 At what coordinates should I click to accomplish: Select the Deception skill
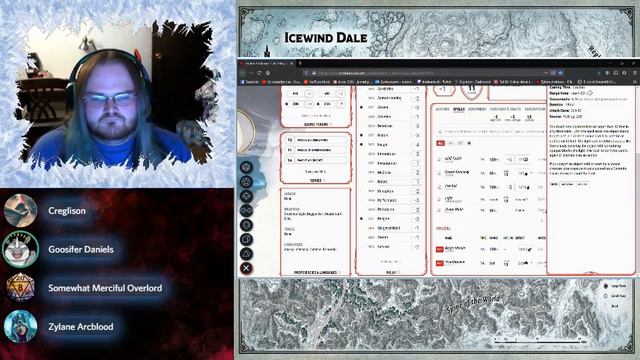point(384,126)
